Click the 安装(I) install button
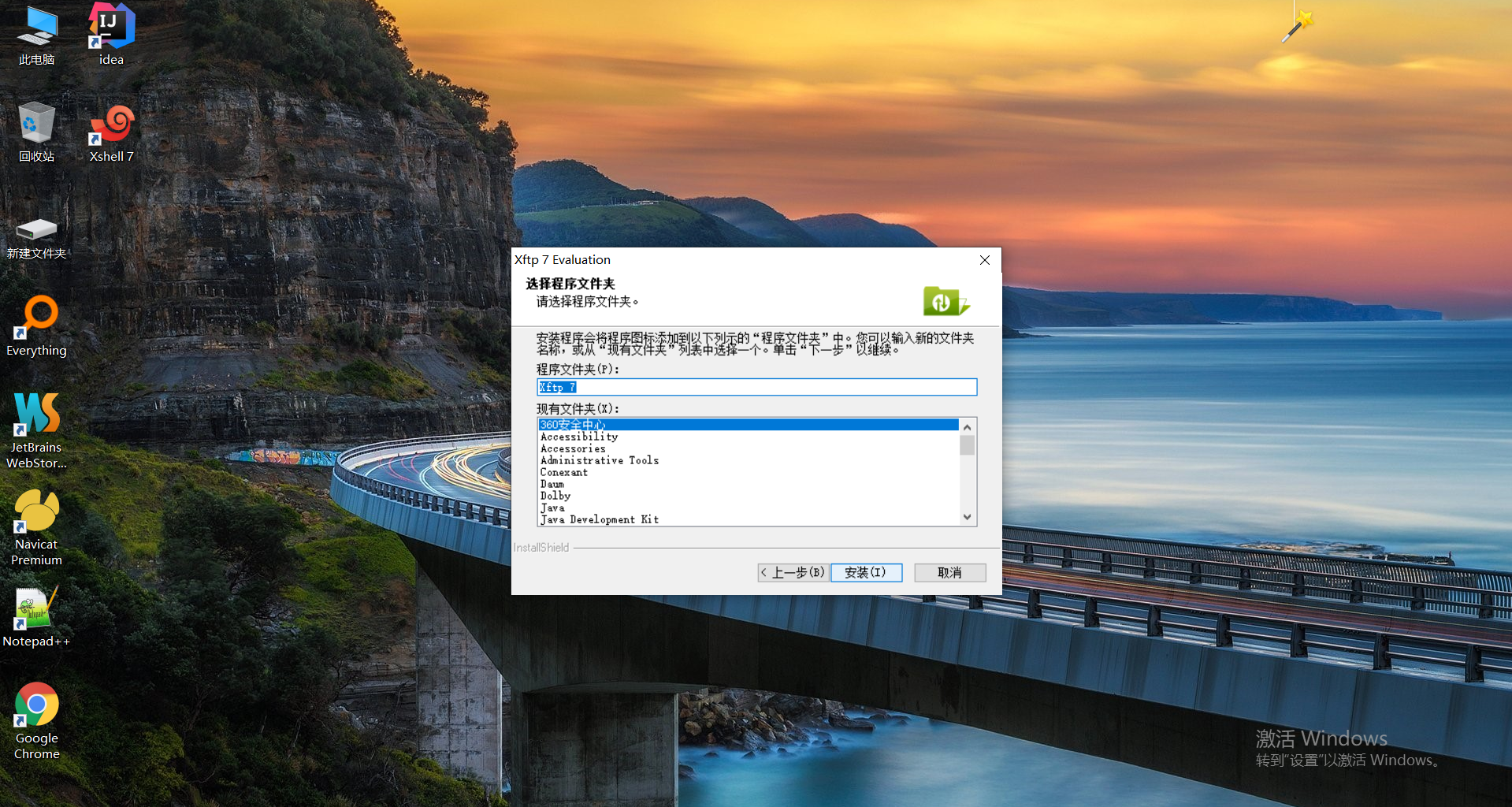 [866, 573]
